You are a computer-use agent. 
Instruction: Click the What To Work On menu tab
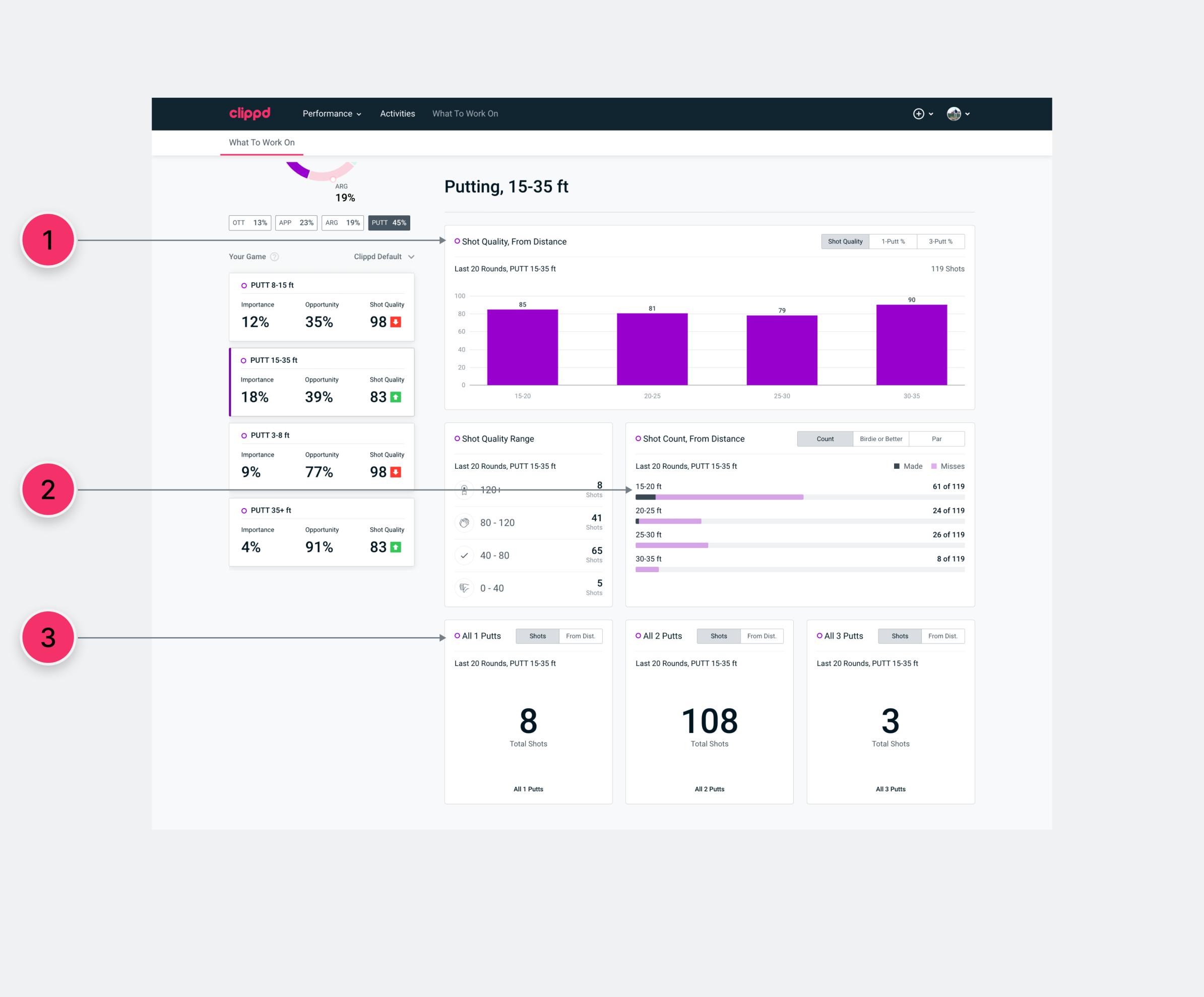pos(465,113)
